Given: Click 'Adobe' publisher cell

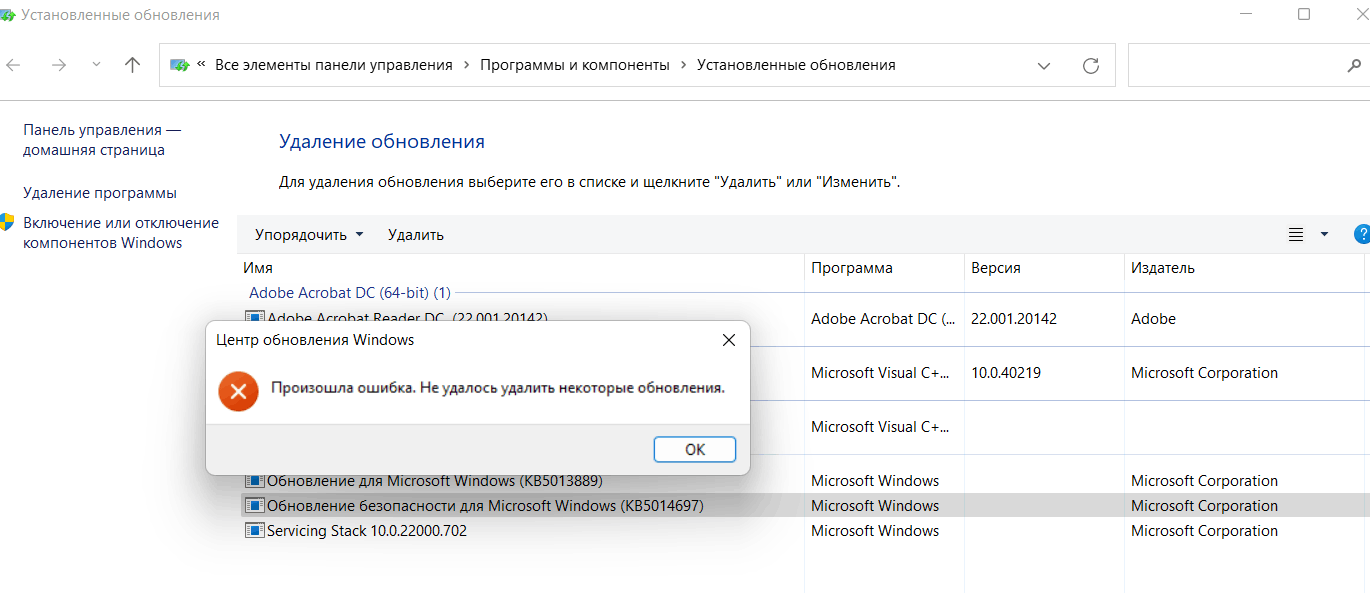Looking at the screenshot, I should coord(1153,319).
